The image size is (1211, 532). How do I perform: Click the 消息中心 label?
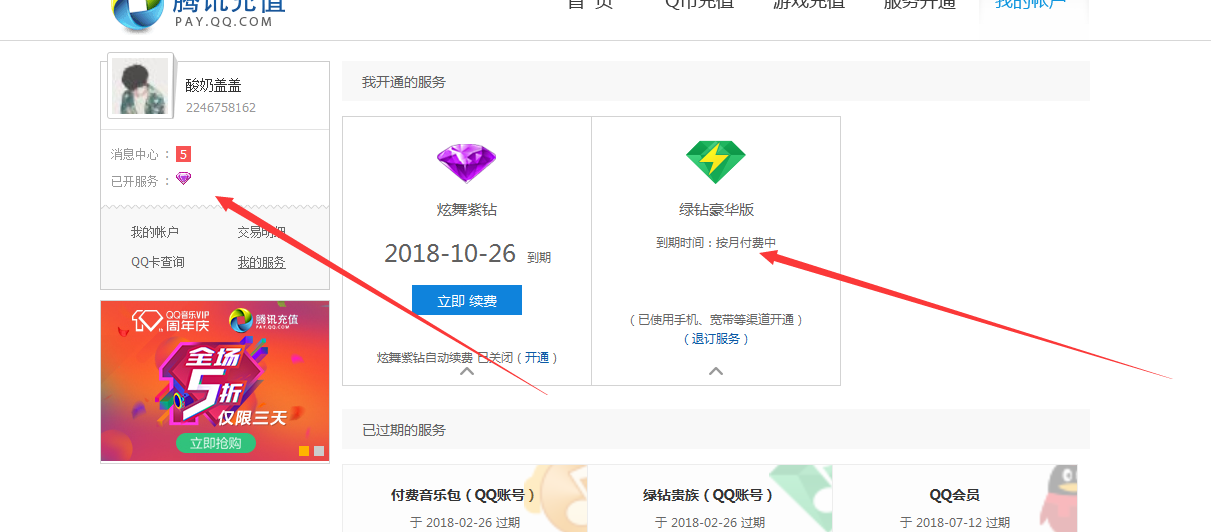pos(134,154)
